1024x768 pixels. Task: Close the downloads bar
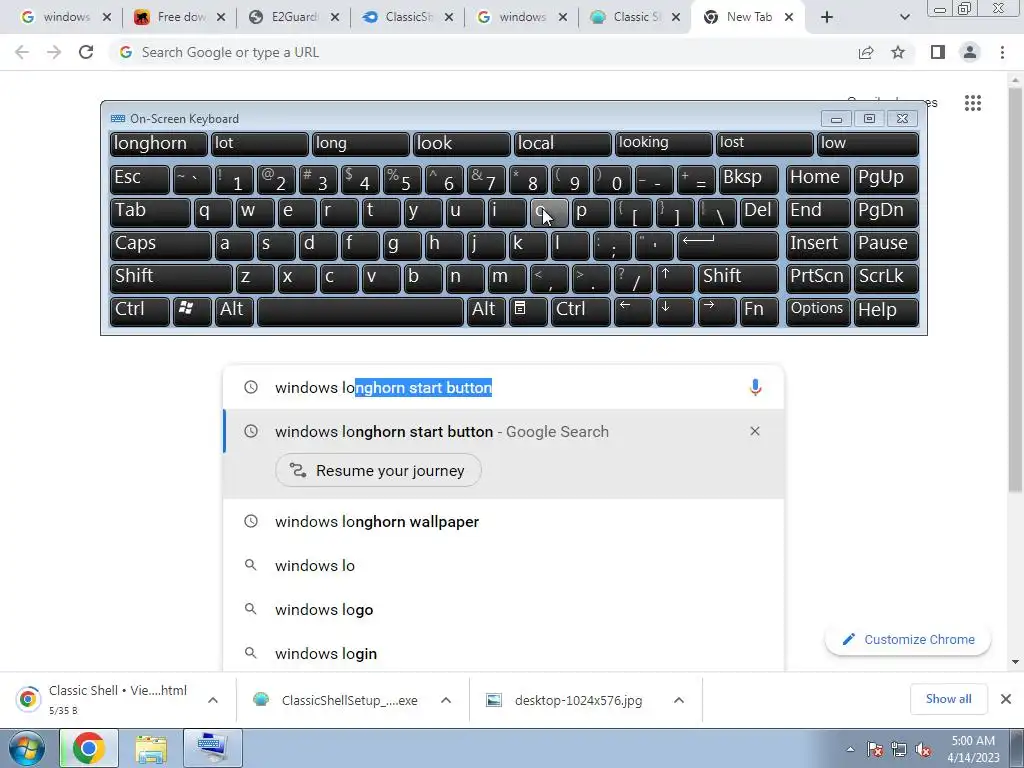1006,699
